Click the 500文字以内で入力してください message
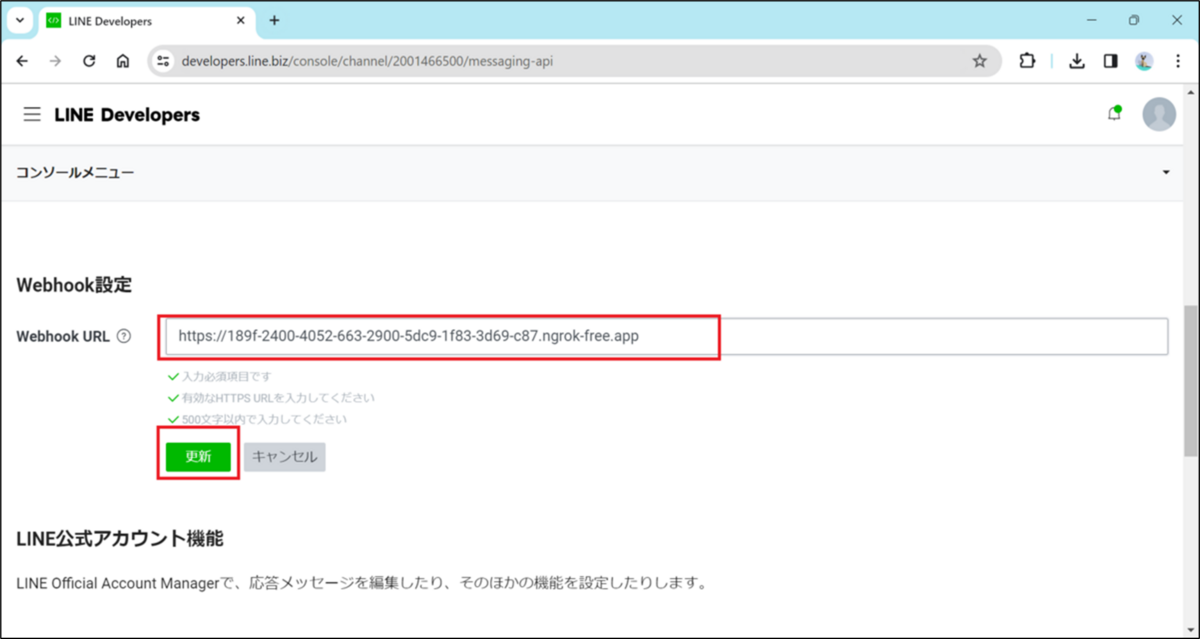The width and height of the screenshot is (1200, 639). [x=264, y=419]
